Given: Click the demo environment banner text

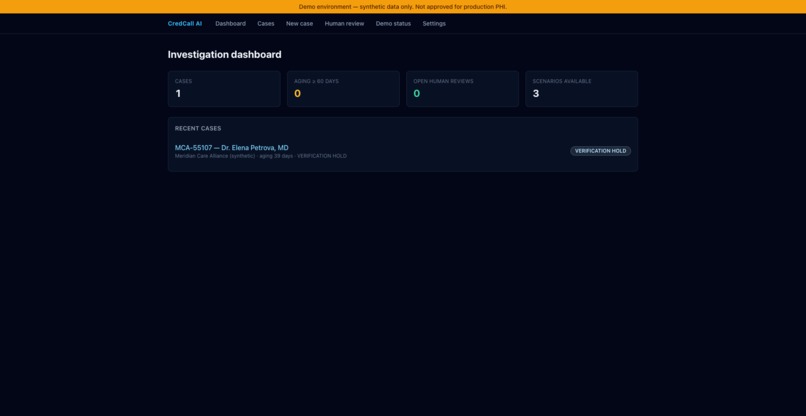Looking at the screenshot, I should point(403,7).
